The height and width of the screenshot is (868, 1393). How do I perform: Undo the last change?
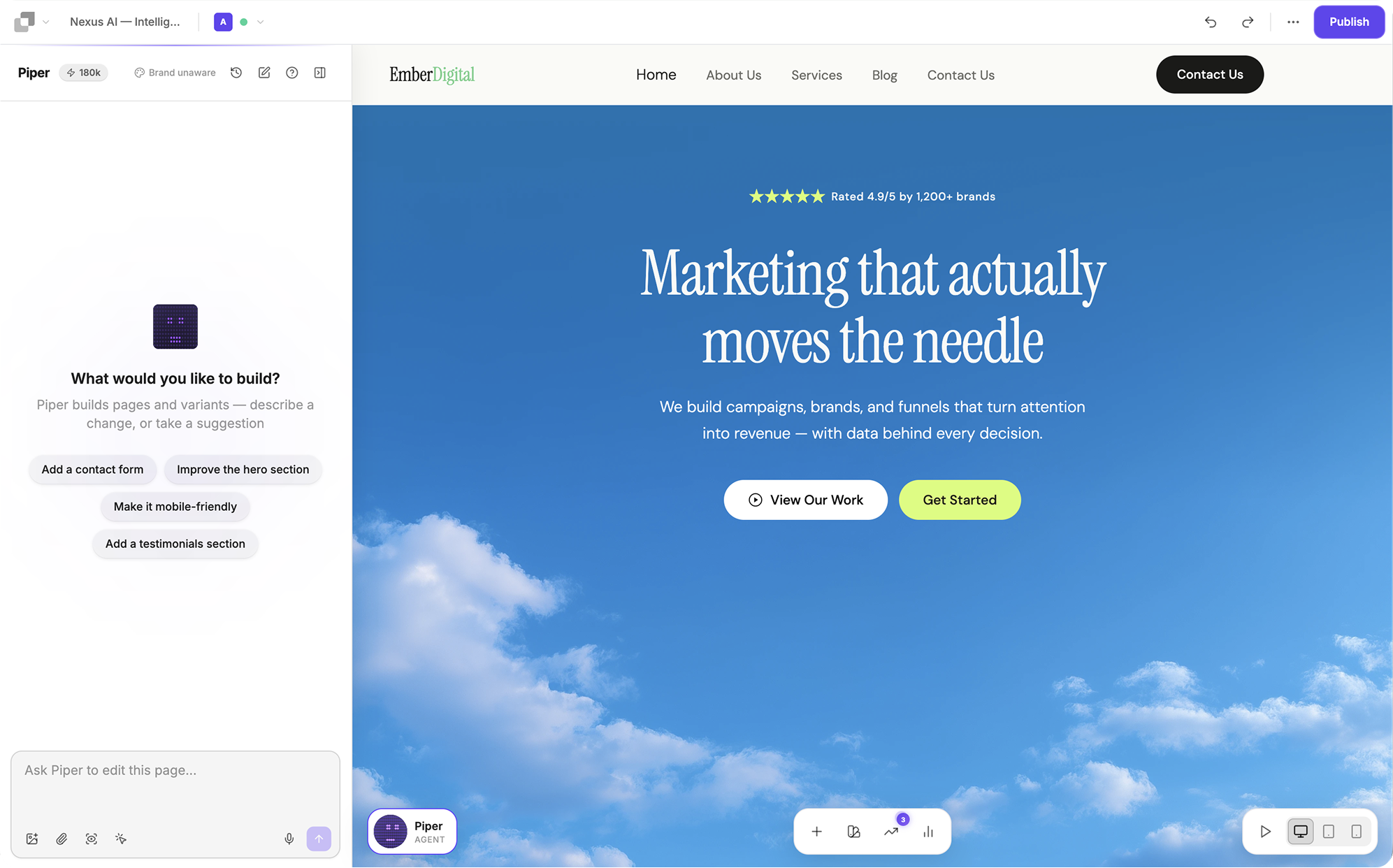(x=1211, y=22)
